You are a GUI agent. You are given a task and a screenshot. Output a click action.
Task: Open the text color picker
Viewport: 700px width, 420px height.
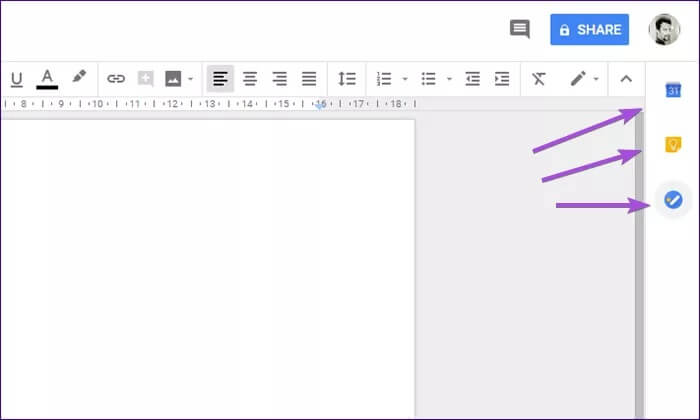point(47,78)
